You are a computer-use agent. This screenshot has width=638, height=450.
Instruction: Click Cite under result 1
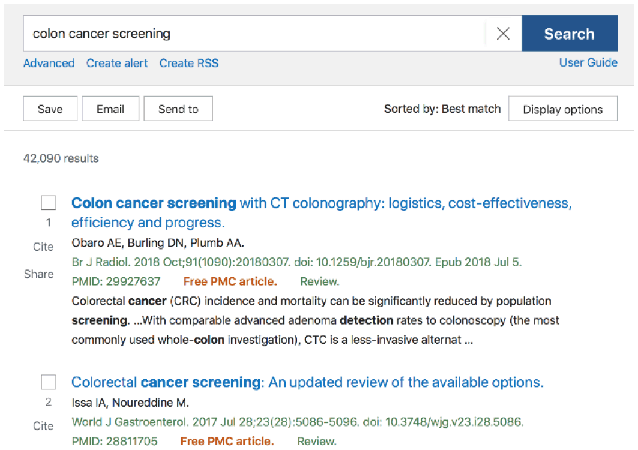[x=43, y=247]
